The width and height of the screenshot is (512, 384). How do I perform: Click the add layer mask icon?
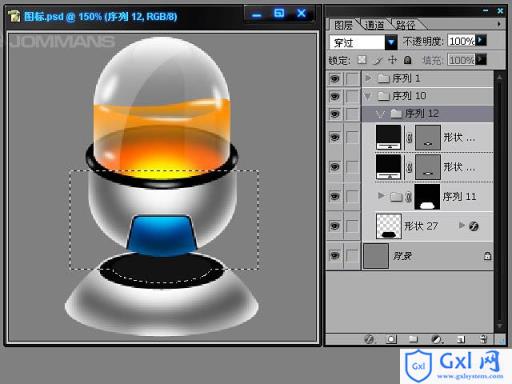[391, 339]
